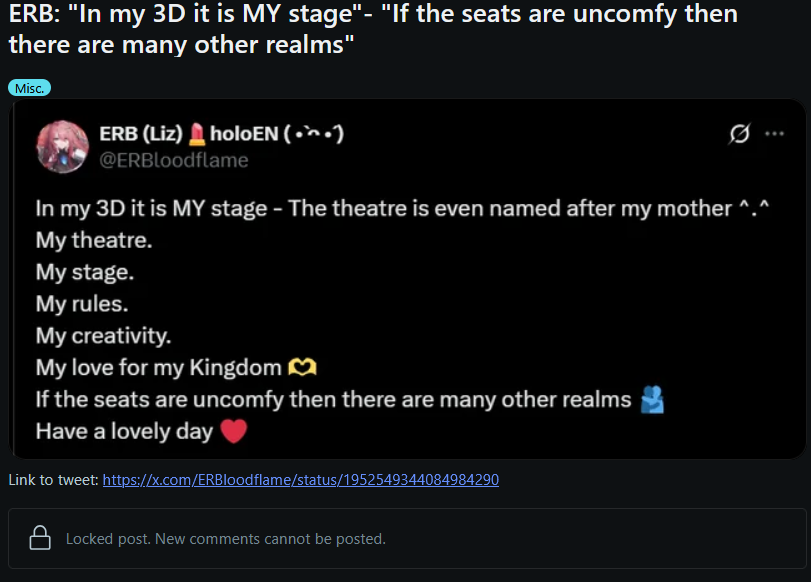
Task: Click the slashed-circle icon in tweet header
Action: coord(741,134)
